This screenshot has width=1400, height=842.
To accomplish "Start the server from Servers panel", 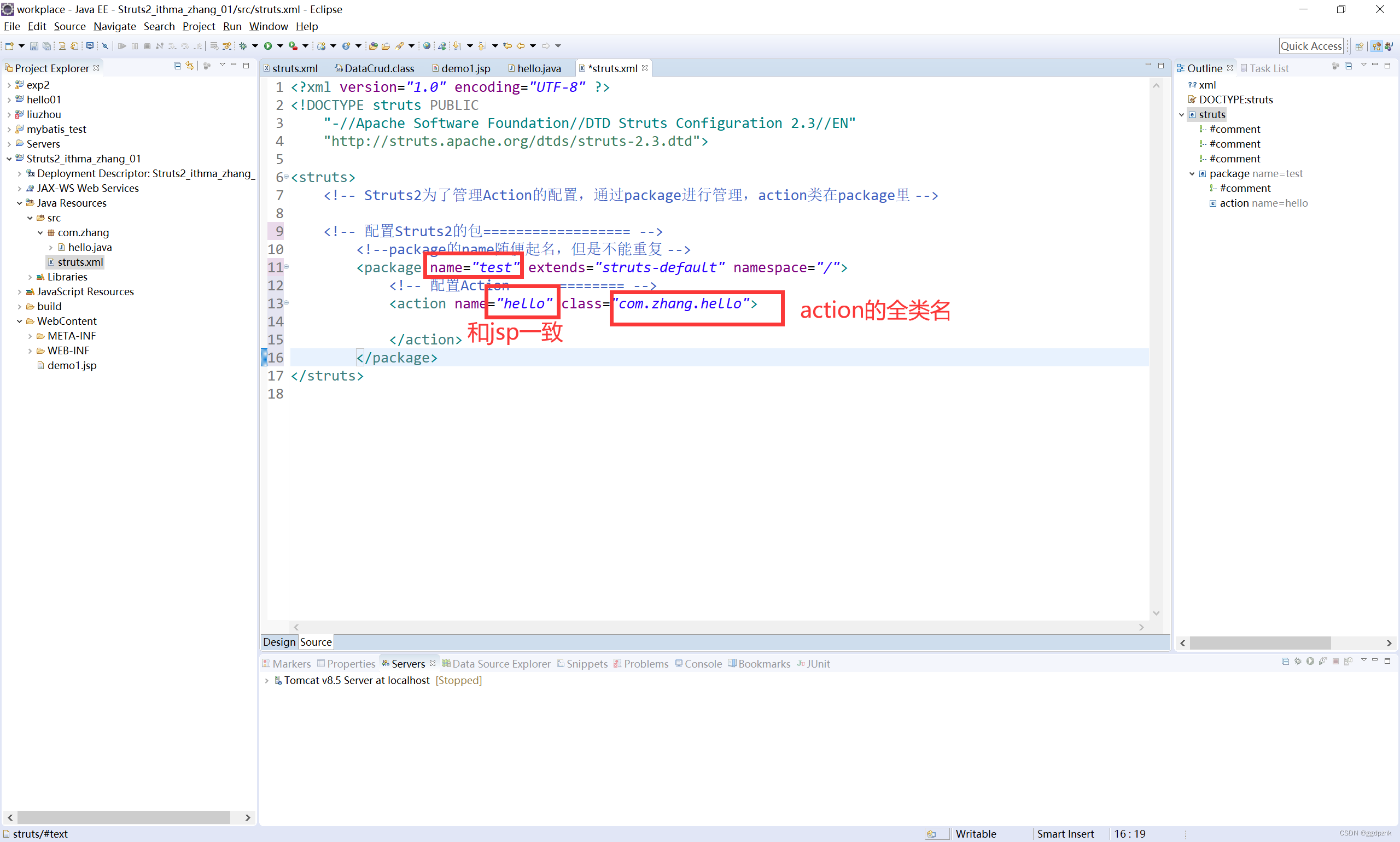I will 1310,661.
